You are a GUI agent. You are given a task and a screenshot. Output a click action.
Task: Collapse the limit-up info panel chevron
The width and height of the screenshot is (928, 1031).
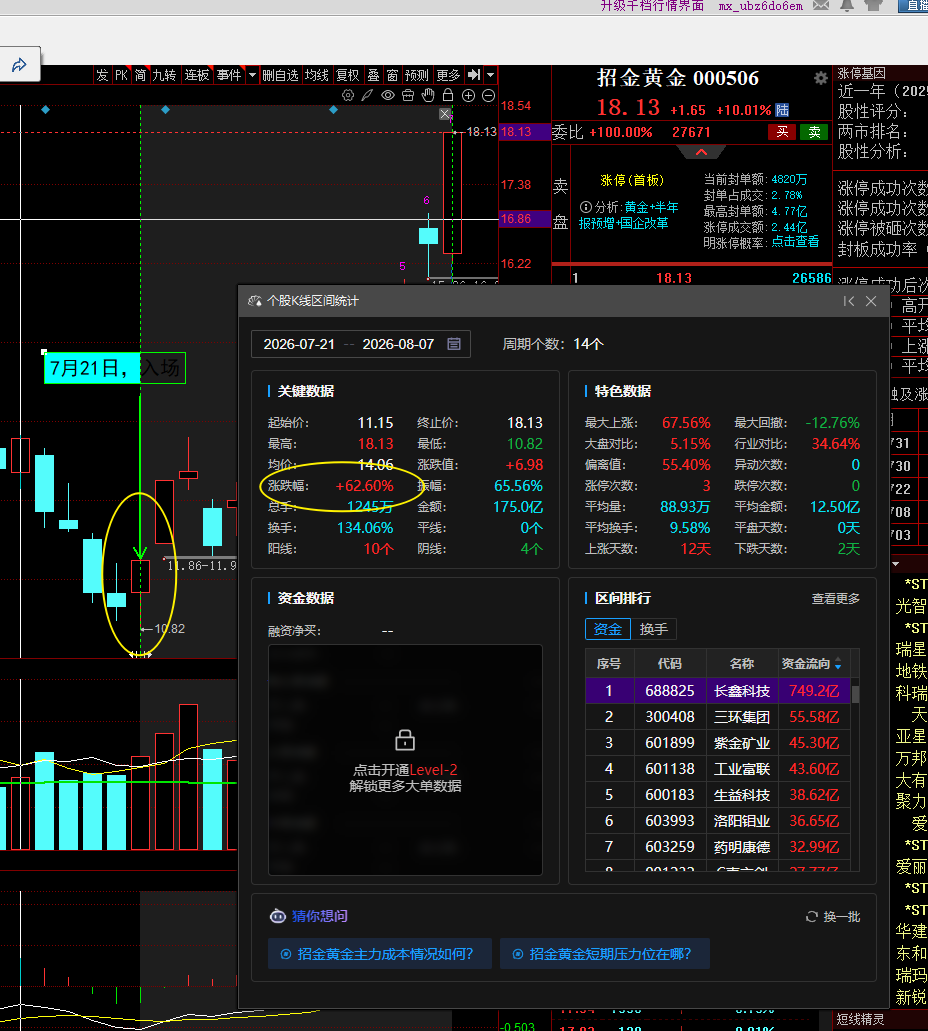(701, 152)
